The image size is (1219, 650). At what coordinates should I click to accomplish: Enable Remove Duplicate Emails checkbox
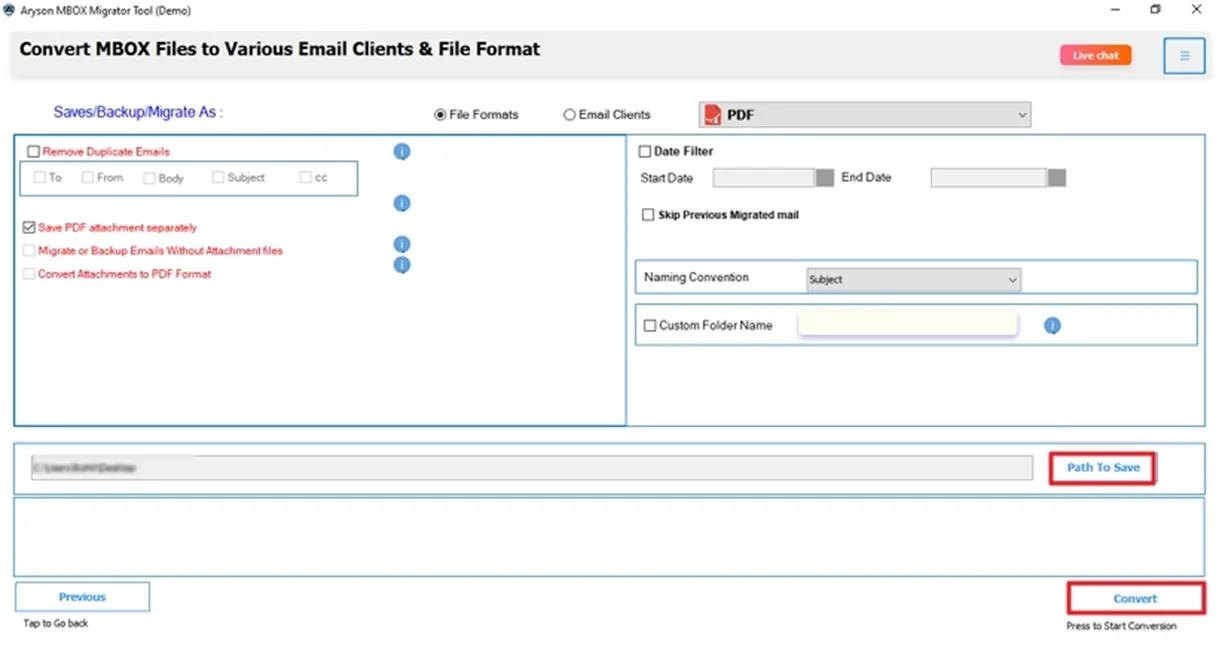[34, 152]
